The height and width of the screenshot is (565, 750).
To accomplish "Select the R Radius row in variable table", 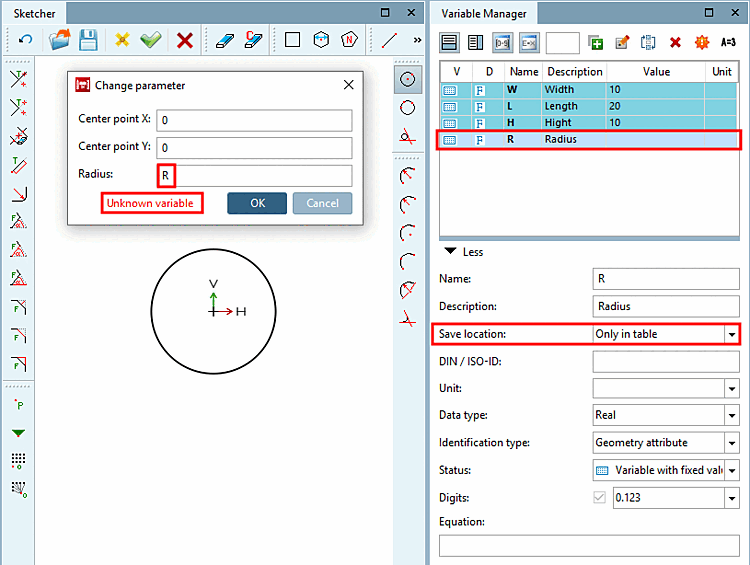I will pos(589,139).
